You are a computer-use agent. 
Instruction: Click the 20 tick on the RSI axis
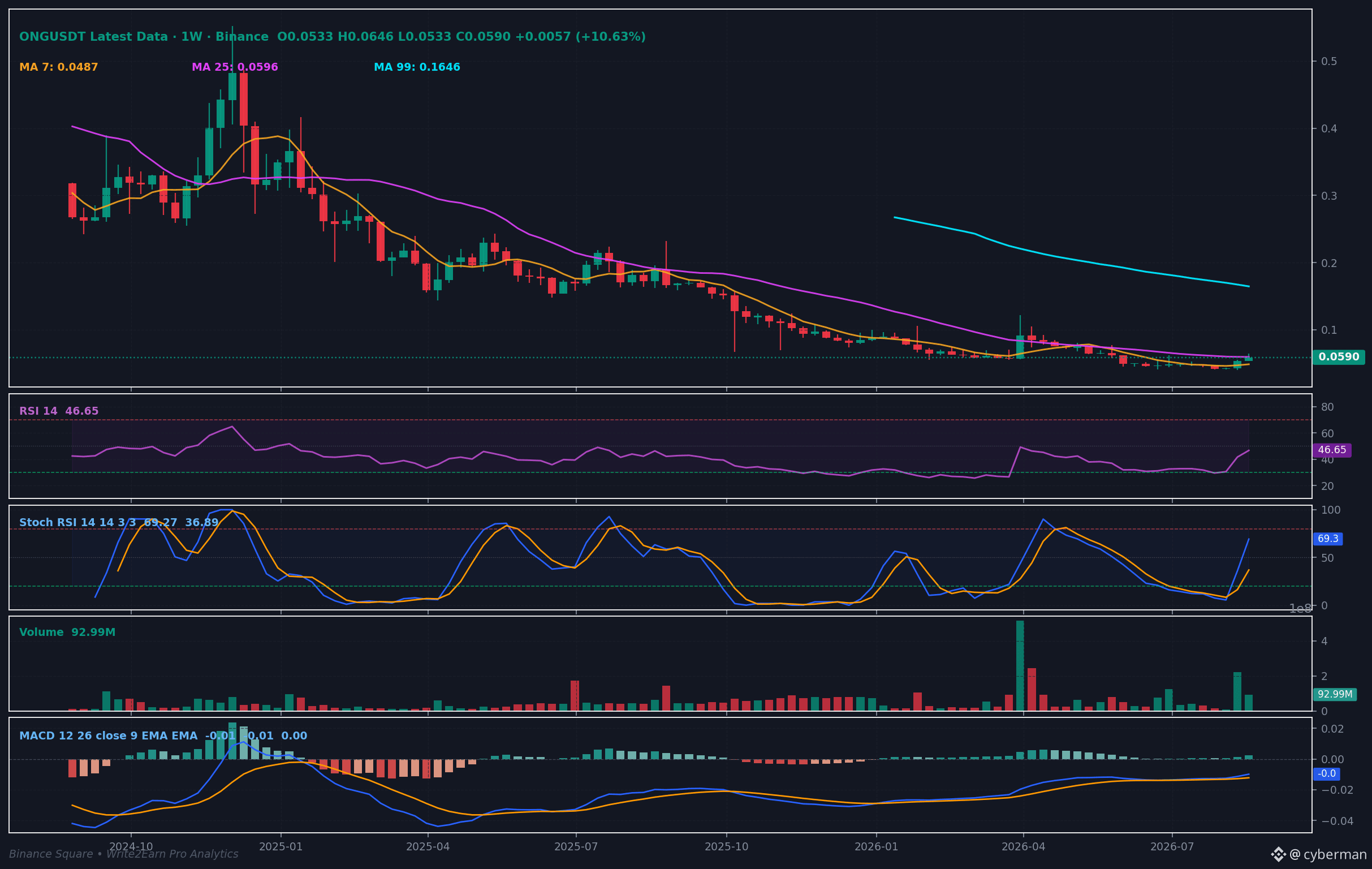[1327, 487]
